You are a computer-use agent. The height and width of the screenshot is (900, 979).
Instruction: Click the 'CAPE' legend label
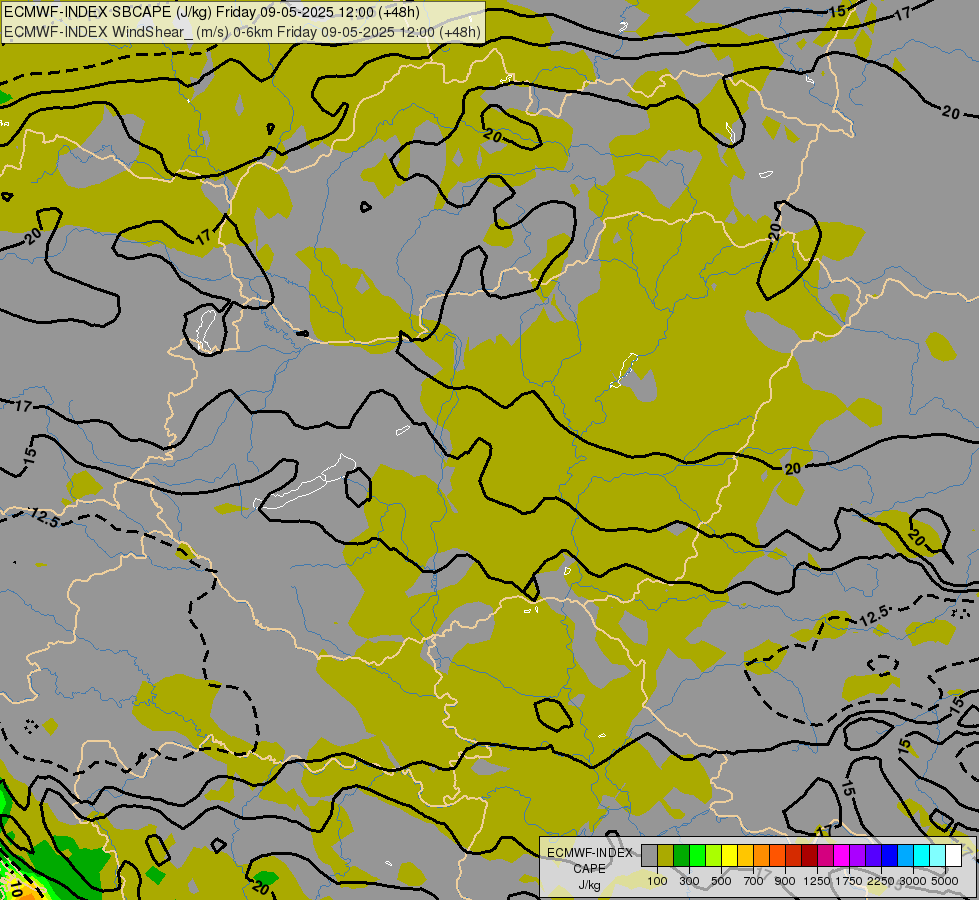(x=589, y=868)
